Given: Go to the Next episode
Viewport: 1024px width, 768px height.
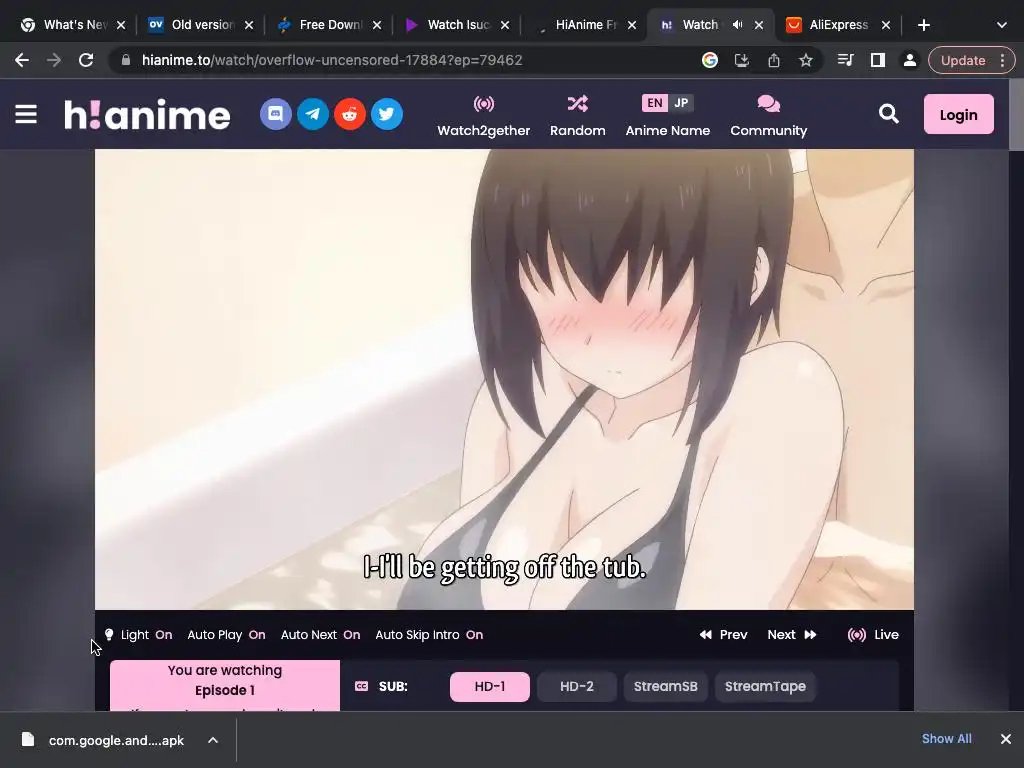Looking at the screenshot, I should 792,635.
